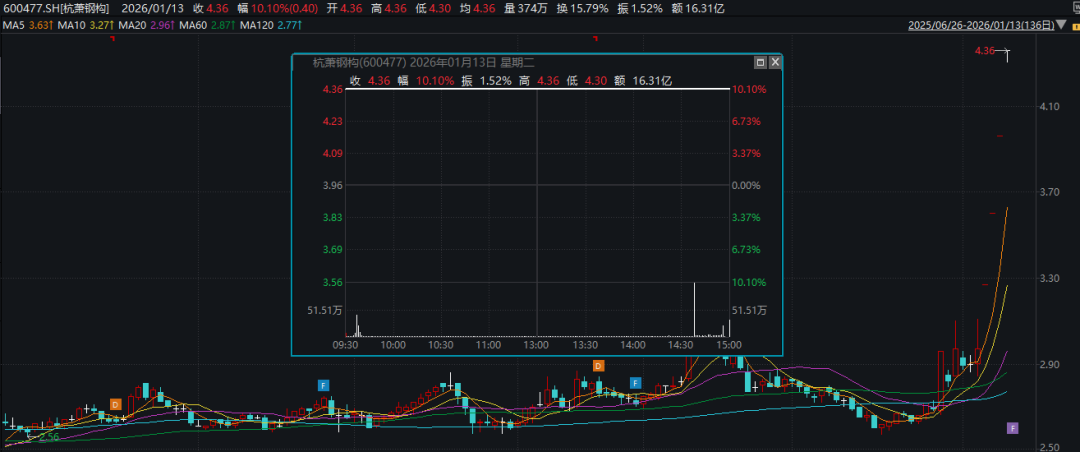This screenshot has height=452, width=1080.
Task: Click the blue F marker right of orange D
Action: (635, 383)
